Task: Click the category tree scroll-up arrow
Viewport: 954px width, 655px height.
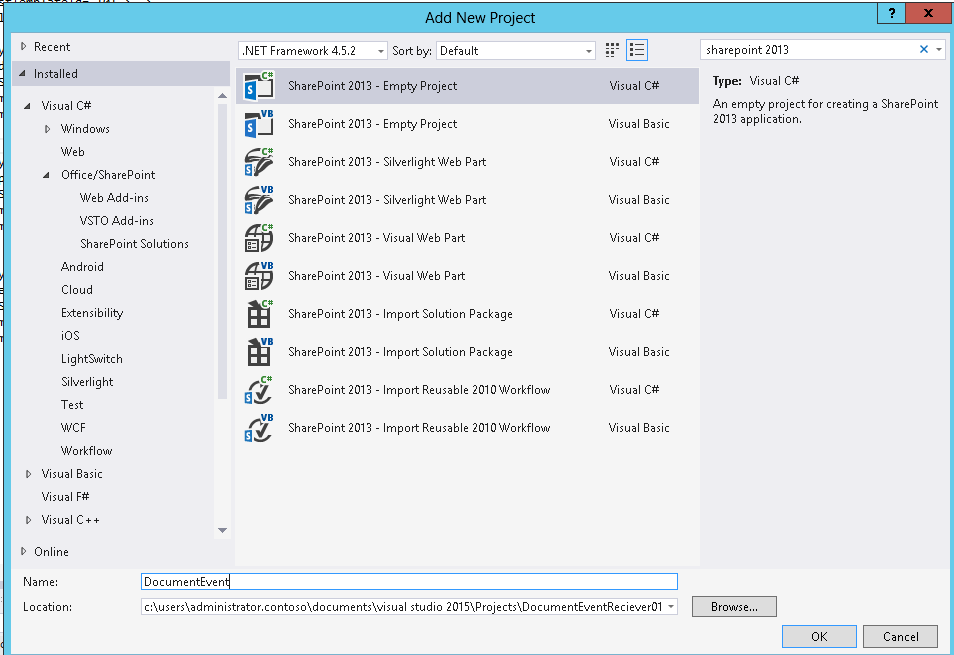Action: 222,96
